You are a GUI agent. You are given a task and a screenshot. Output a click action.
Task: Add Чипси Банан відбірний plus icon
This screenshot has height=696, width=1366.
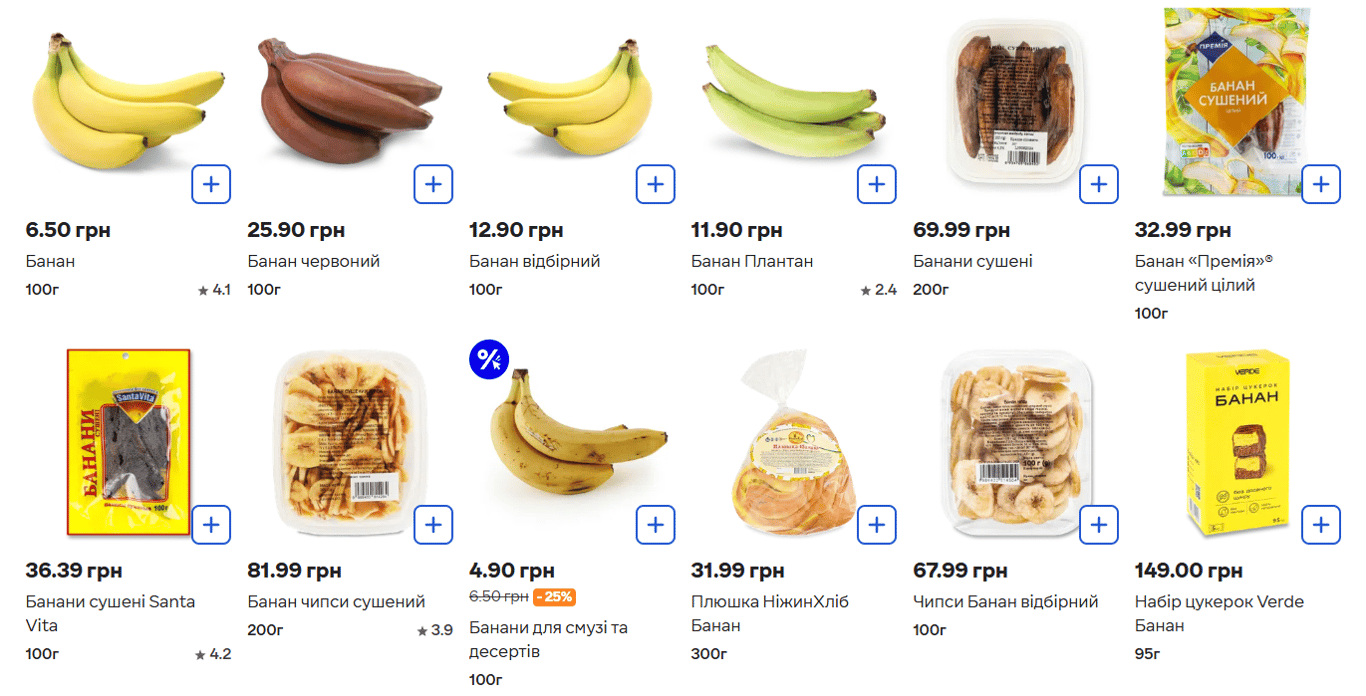(1099, 525)
